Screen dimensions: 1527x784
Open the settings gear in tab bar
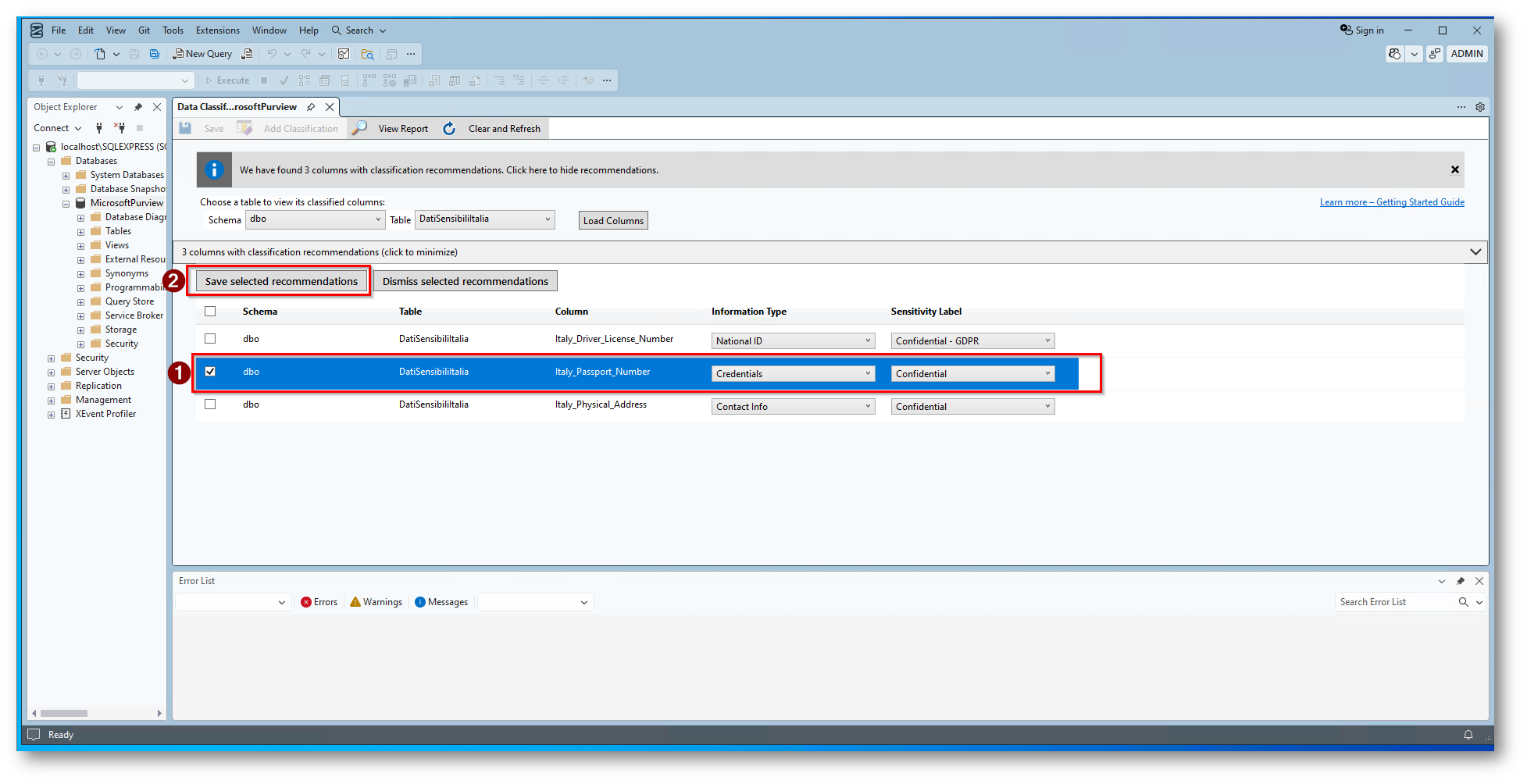pyautogui.click(x=1479, y=107)
